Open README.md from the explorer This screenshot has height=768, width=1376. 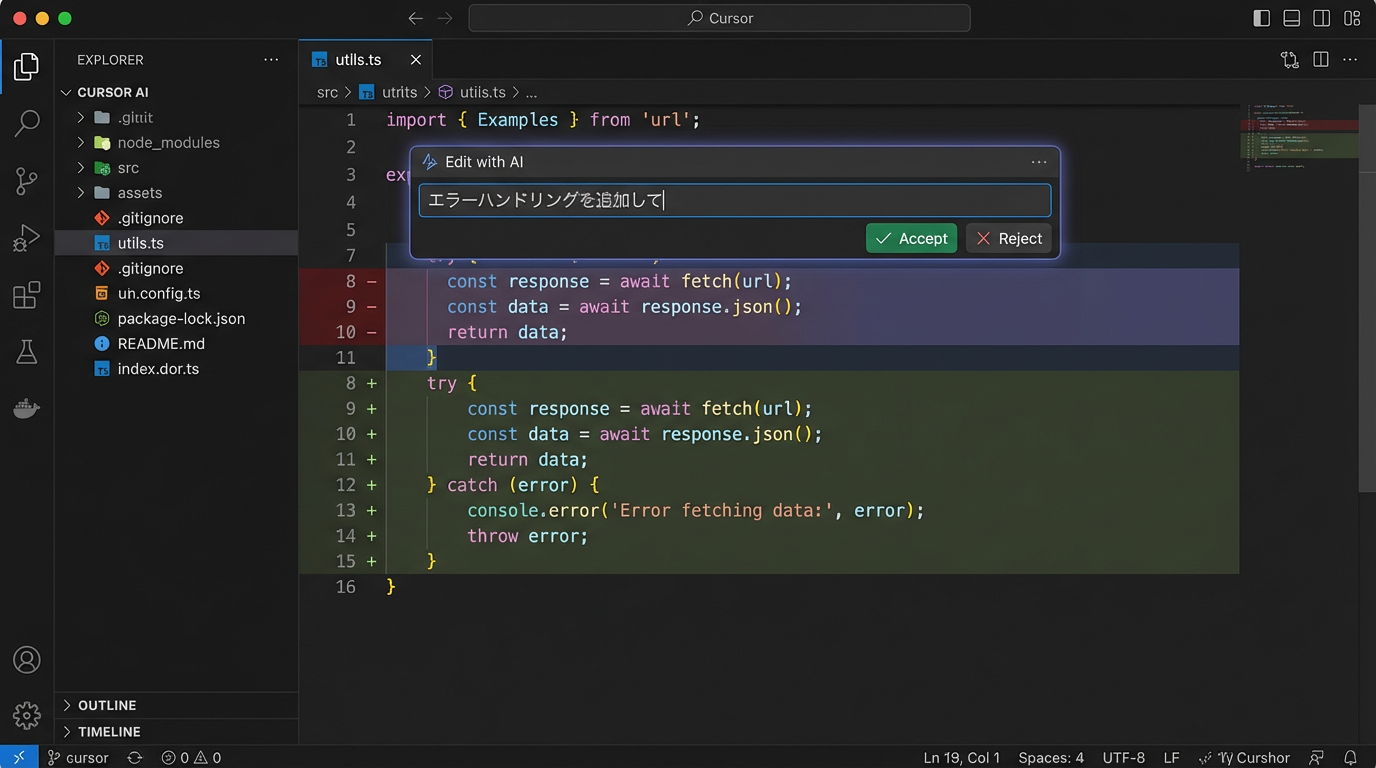[x=161, y=344]
